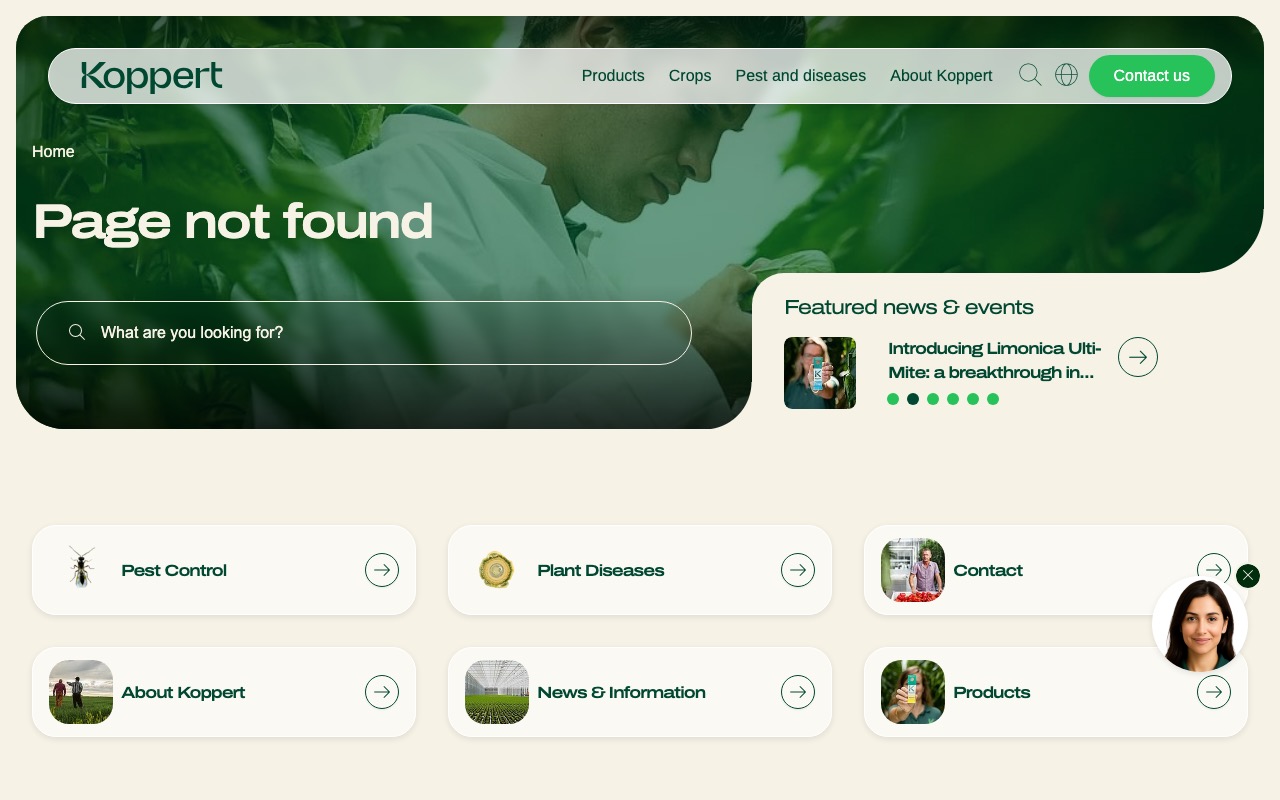Click the Koppert logo
Viewport: 1280px width, 800px height.
click(152, 77)
